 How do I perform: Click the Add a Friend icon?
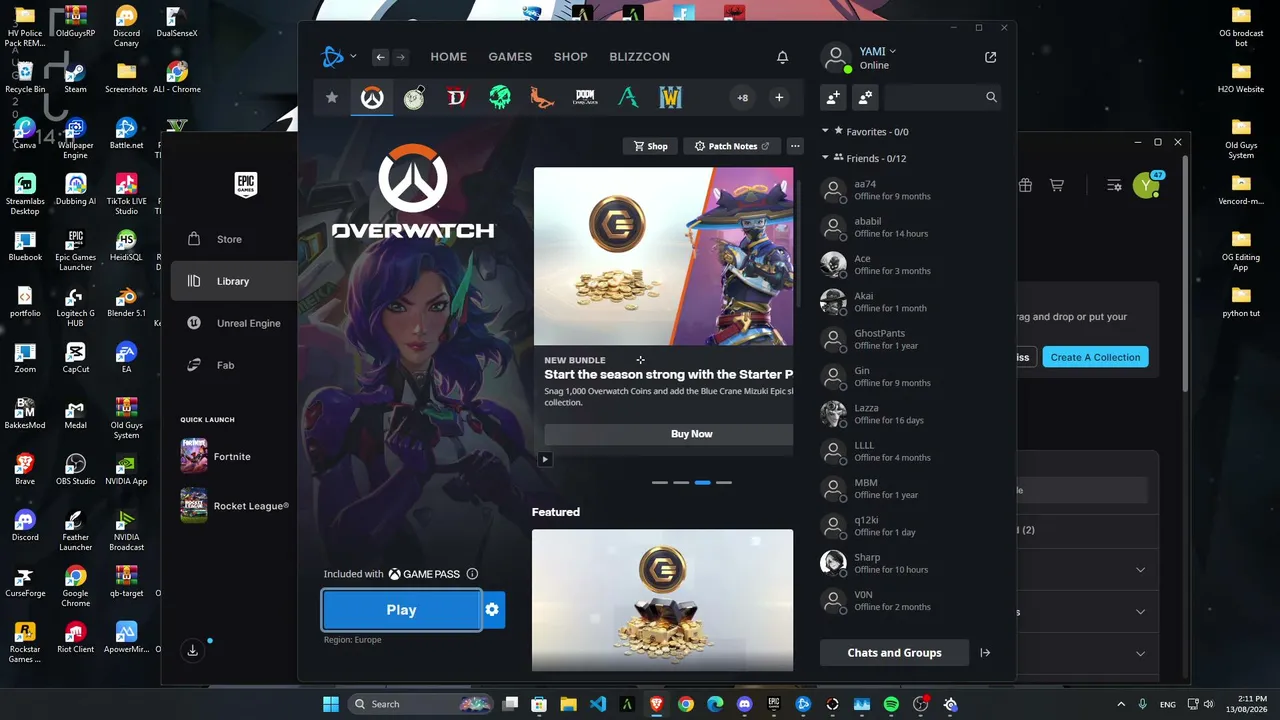[832, 97]
